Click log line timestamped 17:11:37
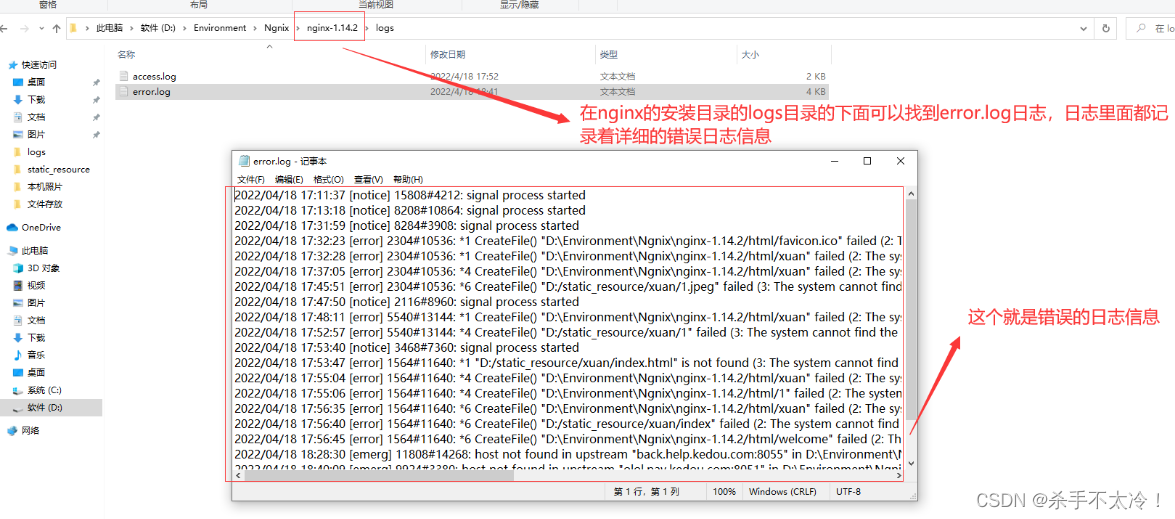 coord(410,195)
